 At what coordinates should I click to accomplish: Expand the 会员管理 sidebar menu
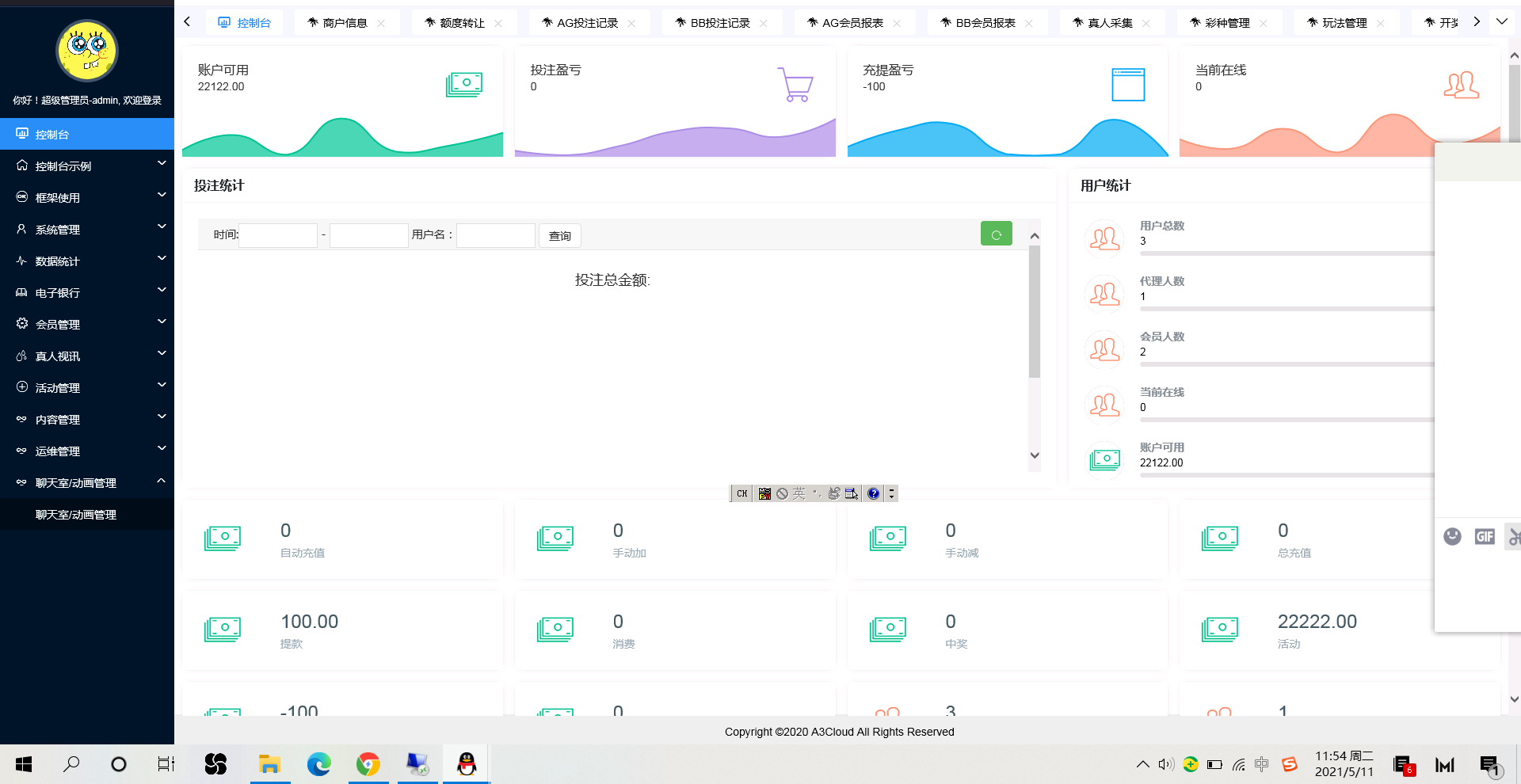(x=87, y=325)
